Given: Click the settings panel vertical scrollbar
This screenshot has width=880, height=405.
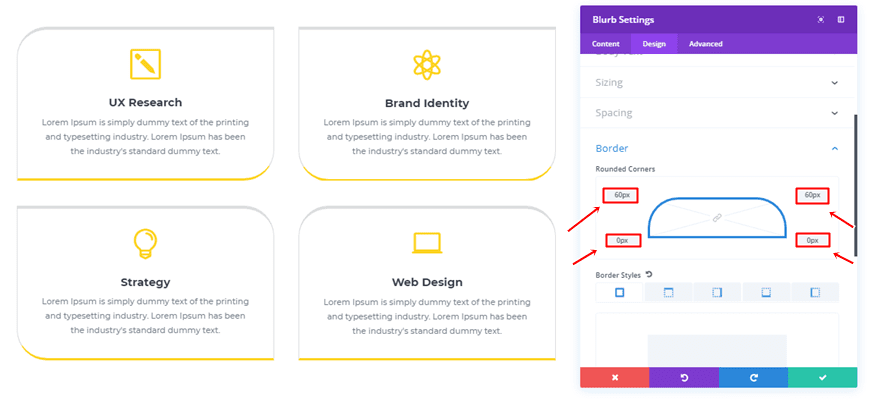Looking at the screenshot, I should (855, 186).
